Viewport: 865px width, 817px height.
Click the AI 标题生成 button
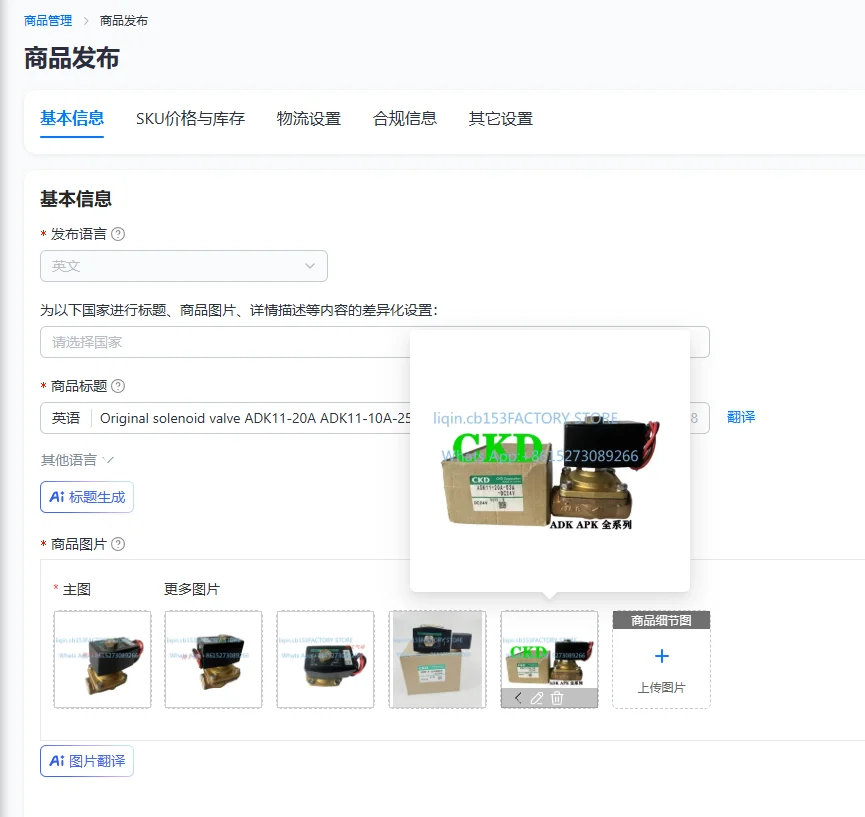tap(87, 497)
